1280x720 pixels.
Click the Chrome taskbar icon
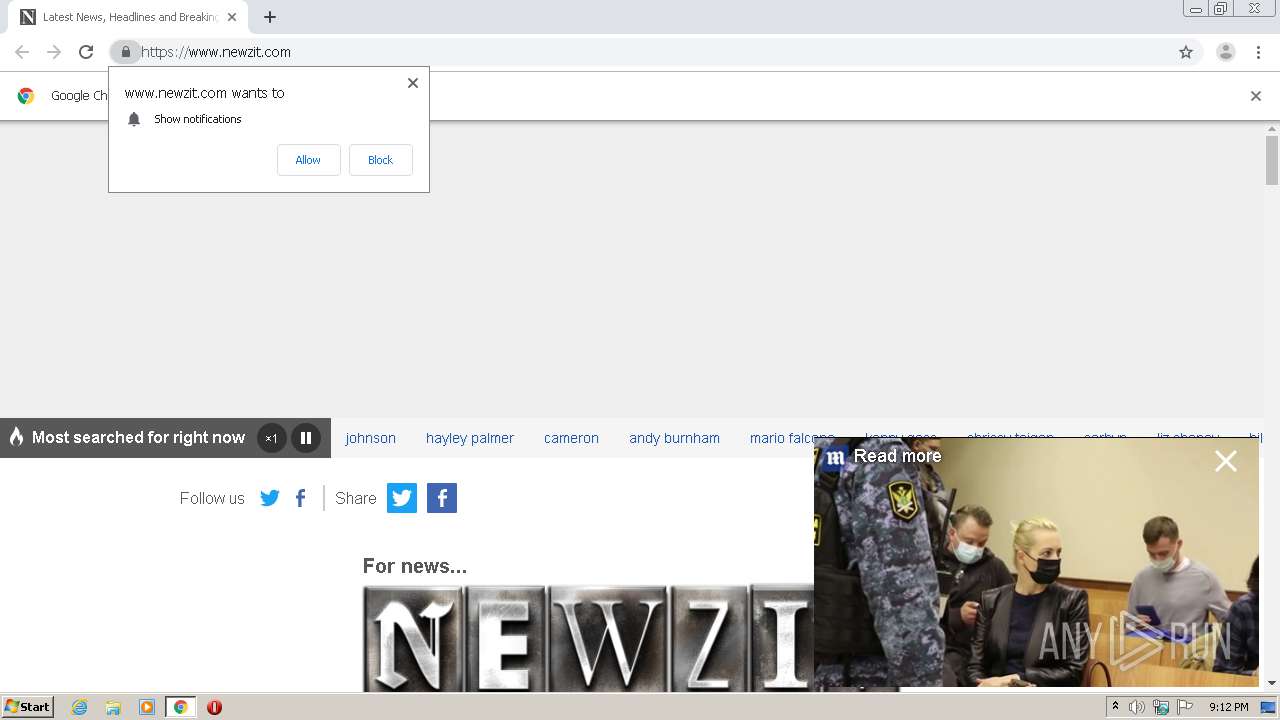(181, 707)
